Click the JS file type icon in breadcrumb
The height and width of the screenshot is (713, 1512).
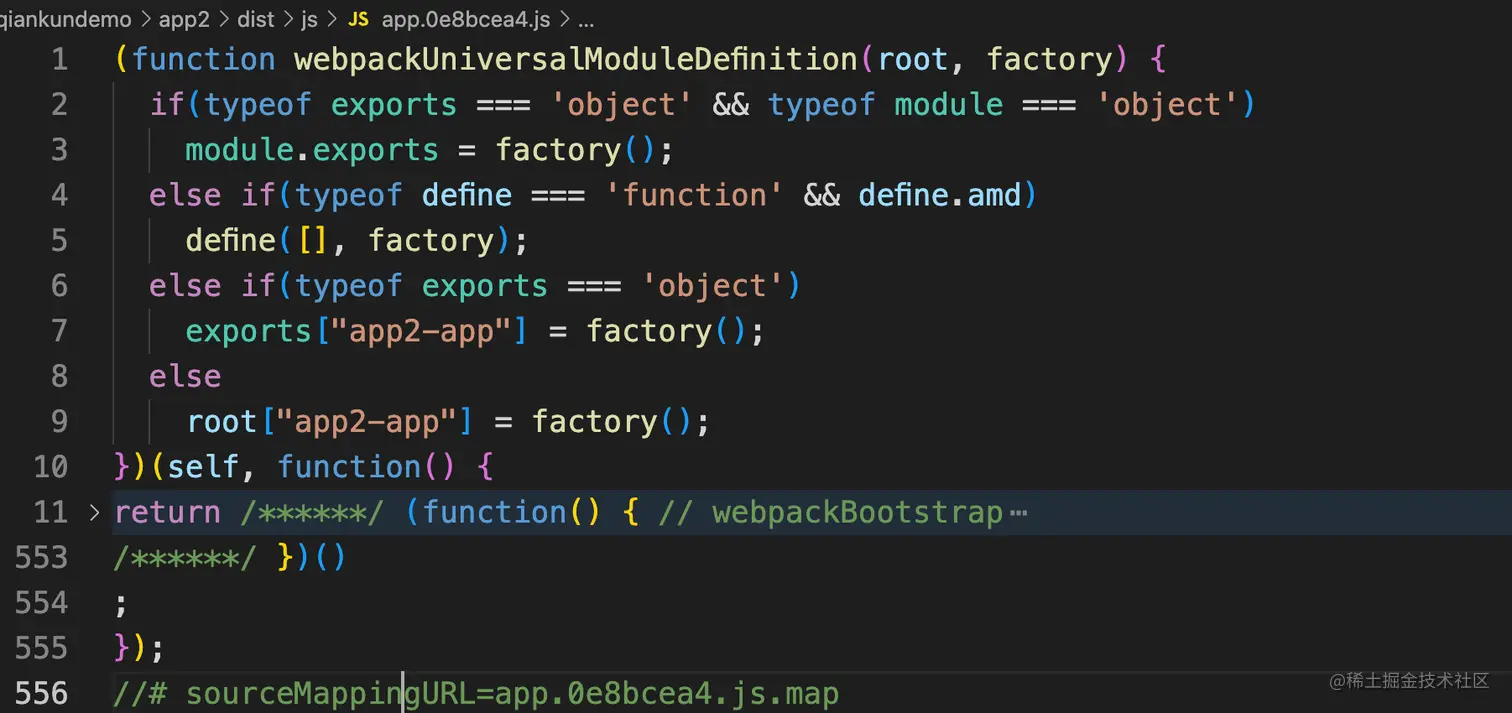358,19
